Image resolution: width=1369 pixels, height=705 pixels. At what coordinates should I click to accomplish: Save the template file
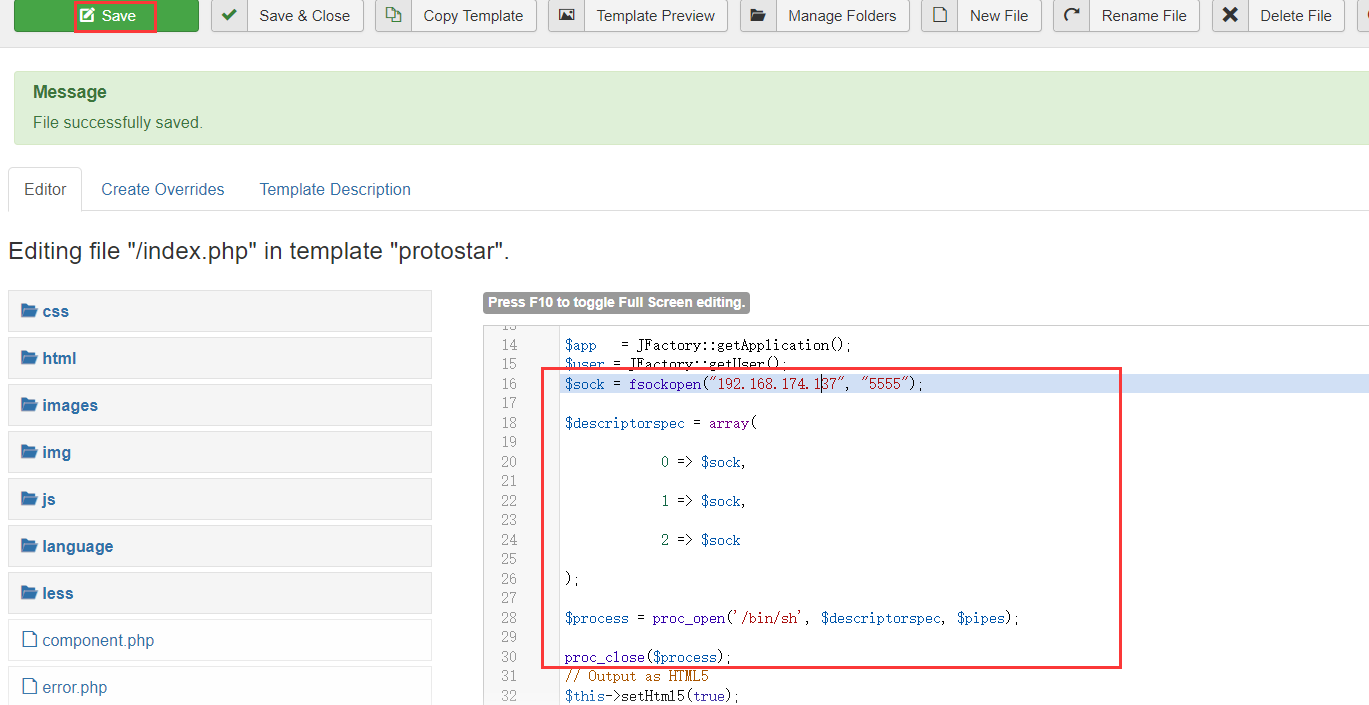click(107, 15)
